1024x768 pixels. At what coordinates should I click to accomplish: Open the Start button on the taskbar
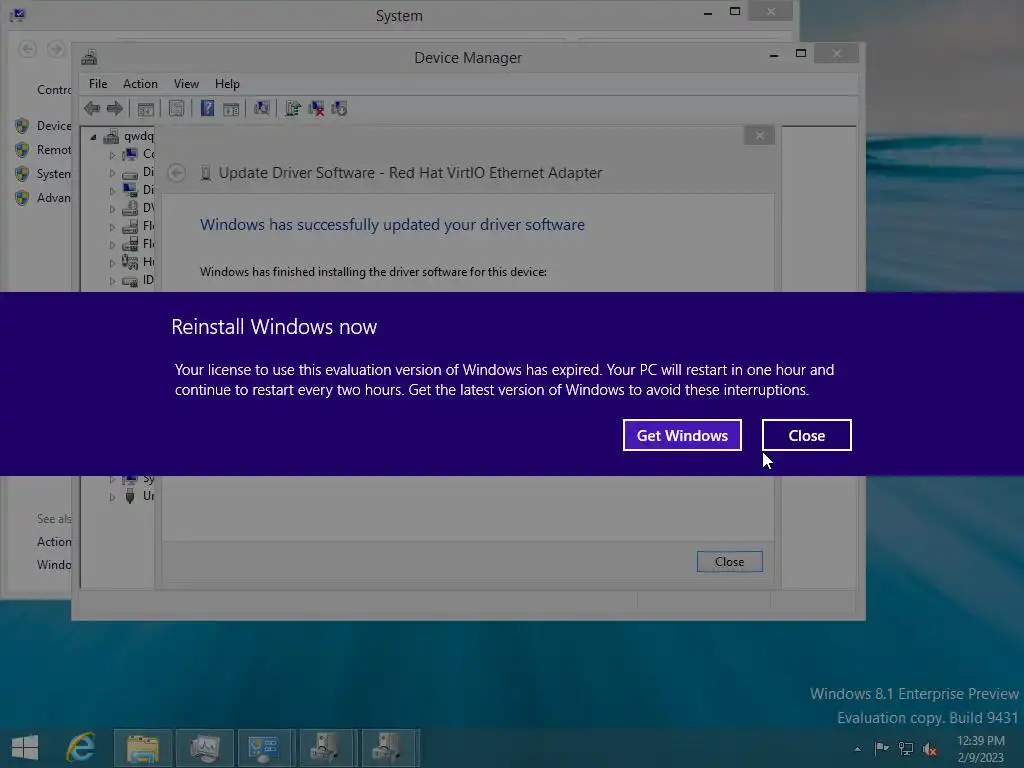click(25, 747)
